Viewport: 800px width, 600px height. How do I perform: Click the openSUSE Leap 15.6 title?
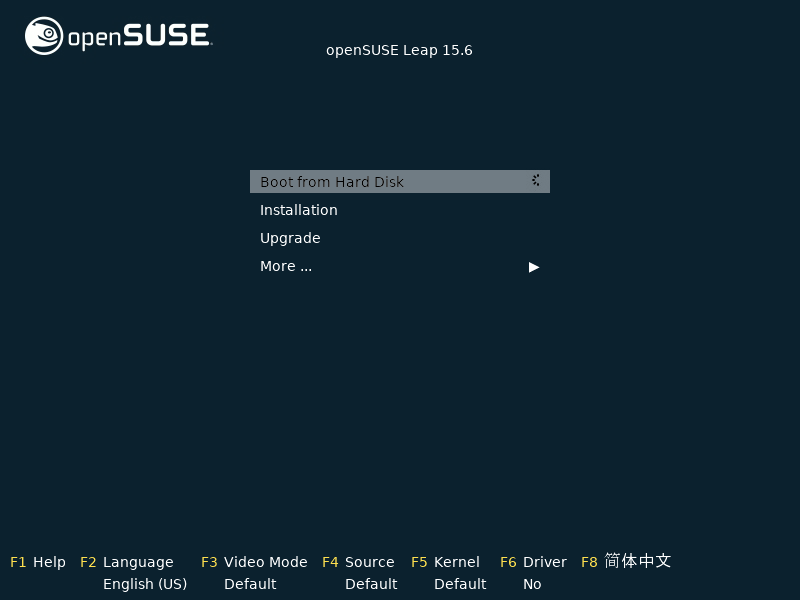click(399, 50)
